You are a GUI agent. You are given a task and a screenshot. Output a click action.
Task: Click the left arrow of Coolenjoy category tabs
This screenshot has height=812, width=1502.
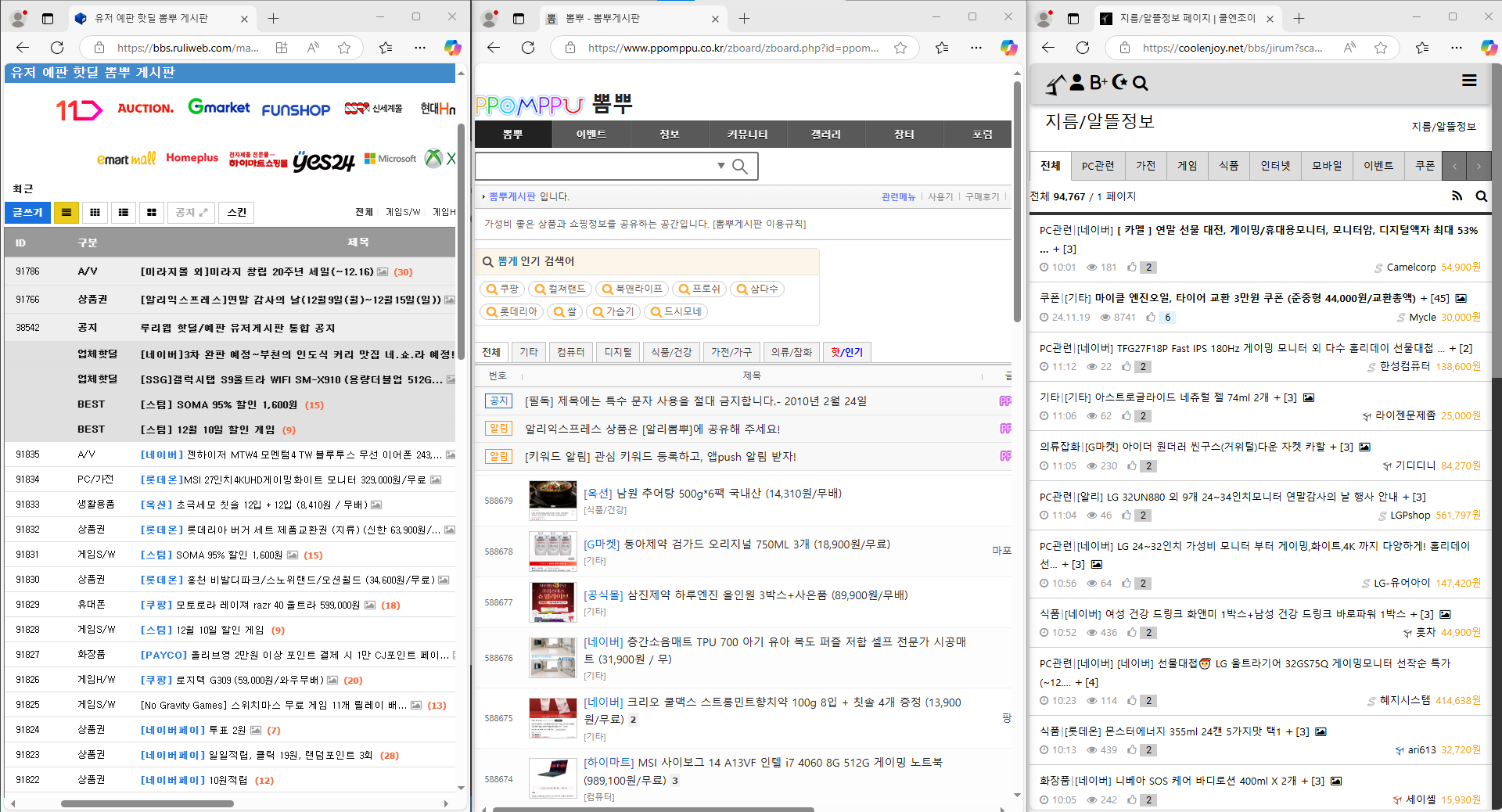pyautogui.click(x=1454, y=166)
